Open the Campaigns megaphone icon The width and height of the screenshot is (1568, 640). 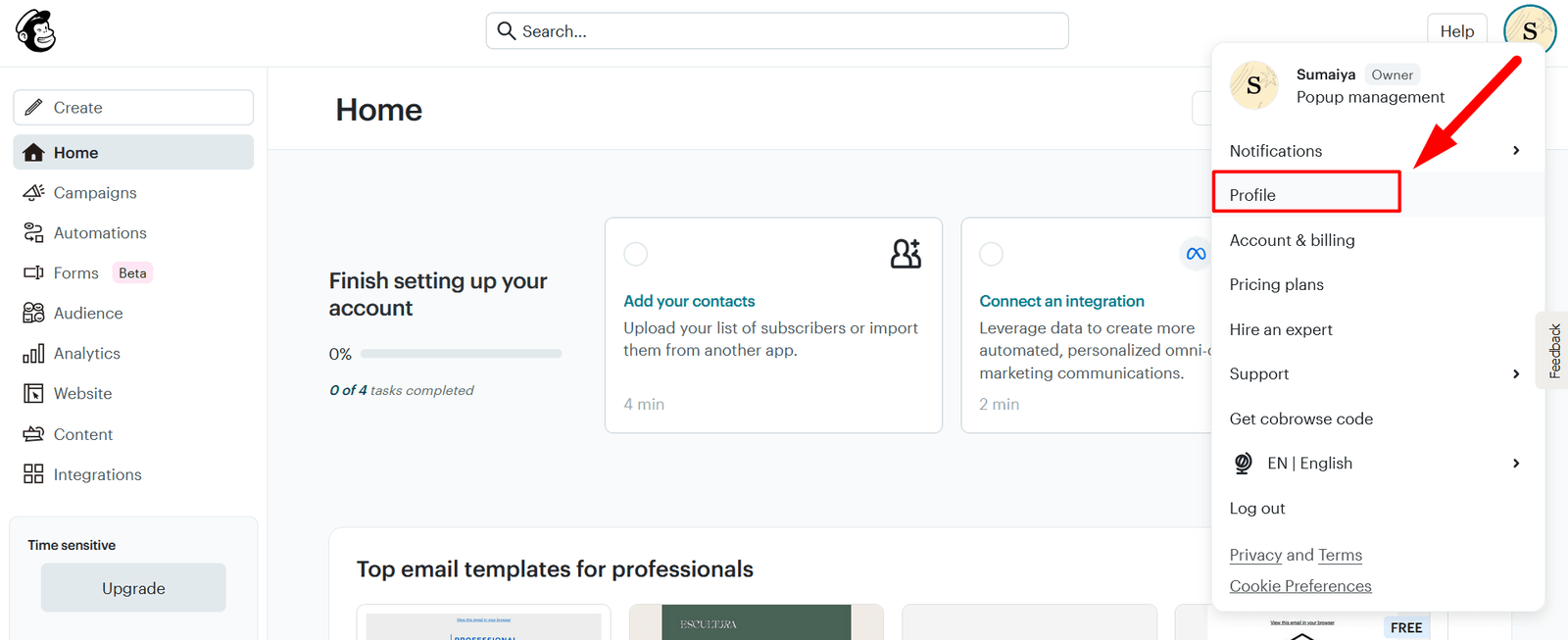click(33, 193)
